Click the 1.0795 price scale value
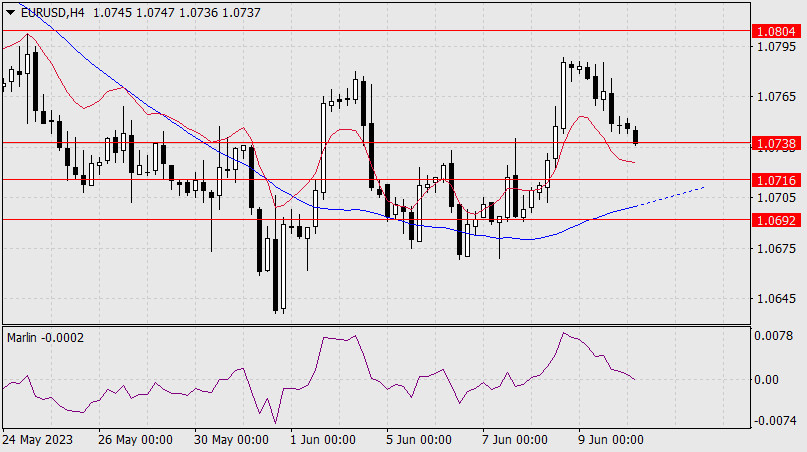The height and width of the screenshot is (452, 807). tap(776, 46)
